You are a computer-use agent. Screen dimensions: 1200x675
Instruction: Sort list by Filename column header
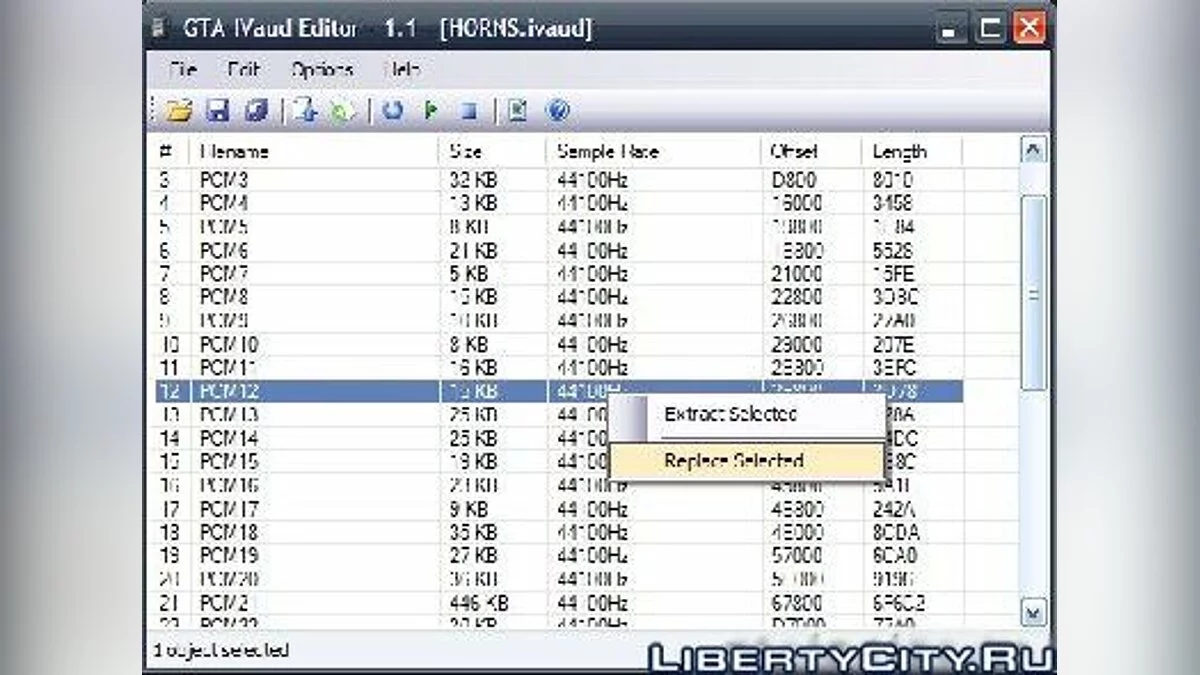(x=235, y=152)
